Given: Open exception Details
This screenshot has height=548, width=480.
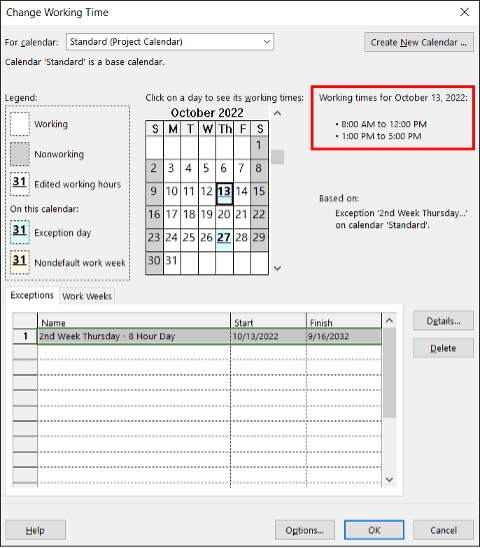Looking at the screenshot, I should click(443, 321).
